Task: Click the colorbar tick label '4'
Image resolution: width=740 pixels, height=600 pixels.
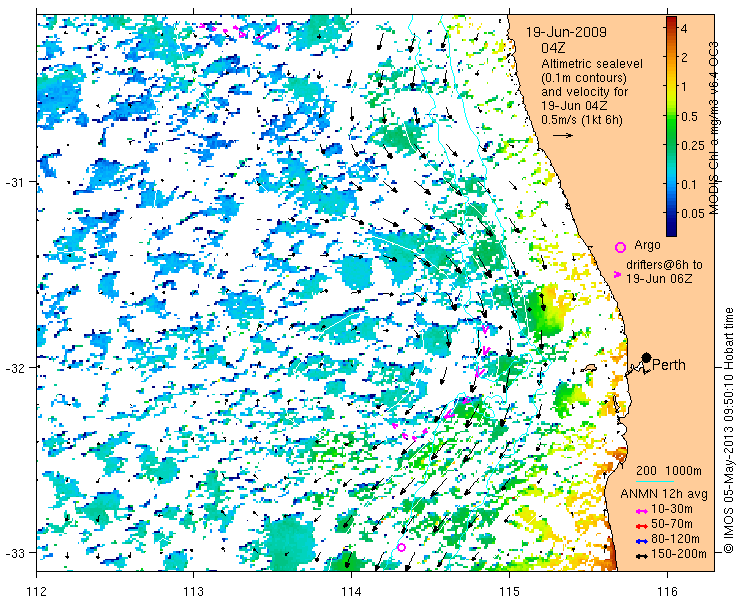Action: point(684,29)
